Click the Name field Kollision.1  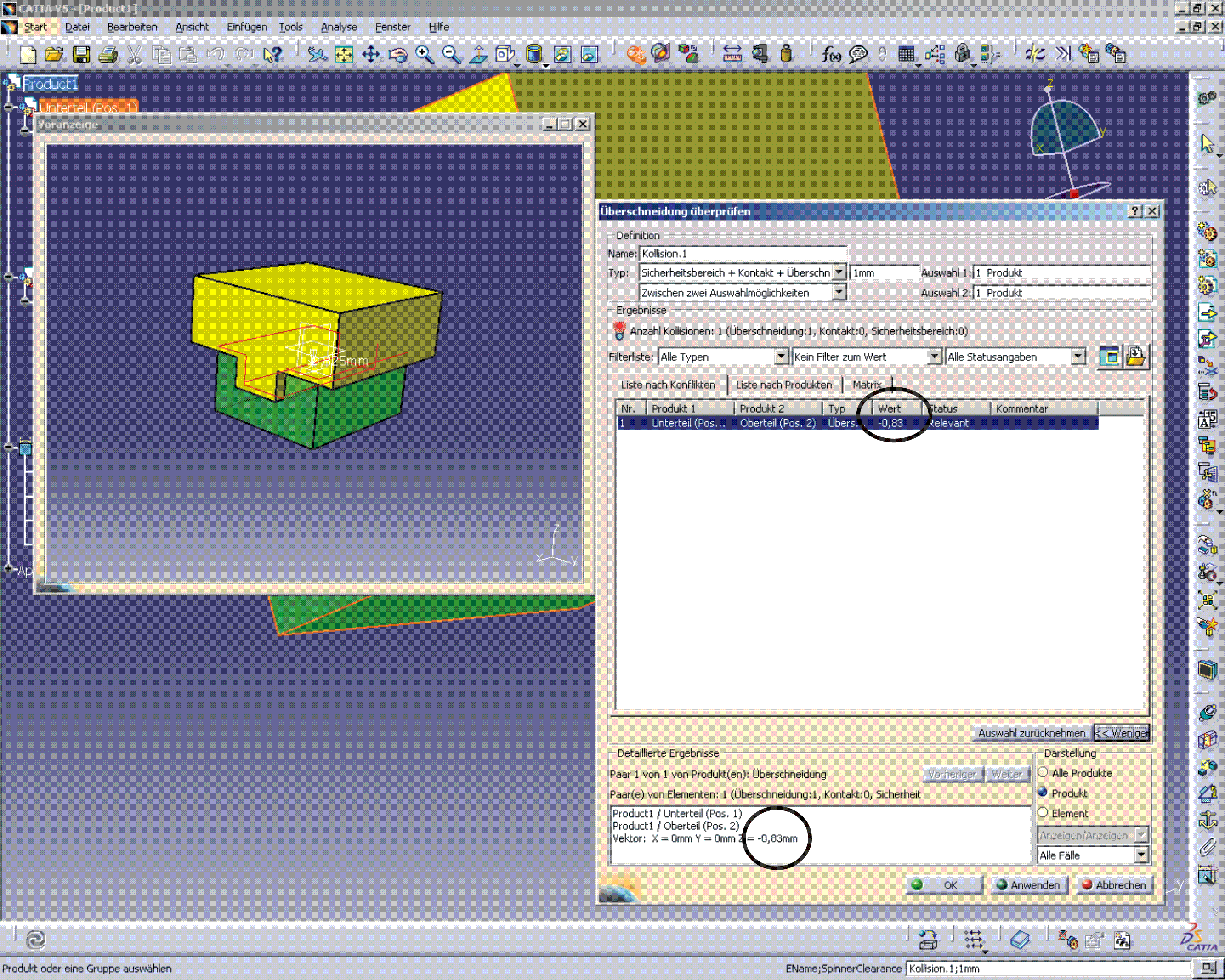coord(743,253)
